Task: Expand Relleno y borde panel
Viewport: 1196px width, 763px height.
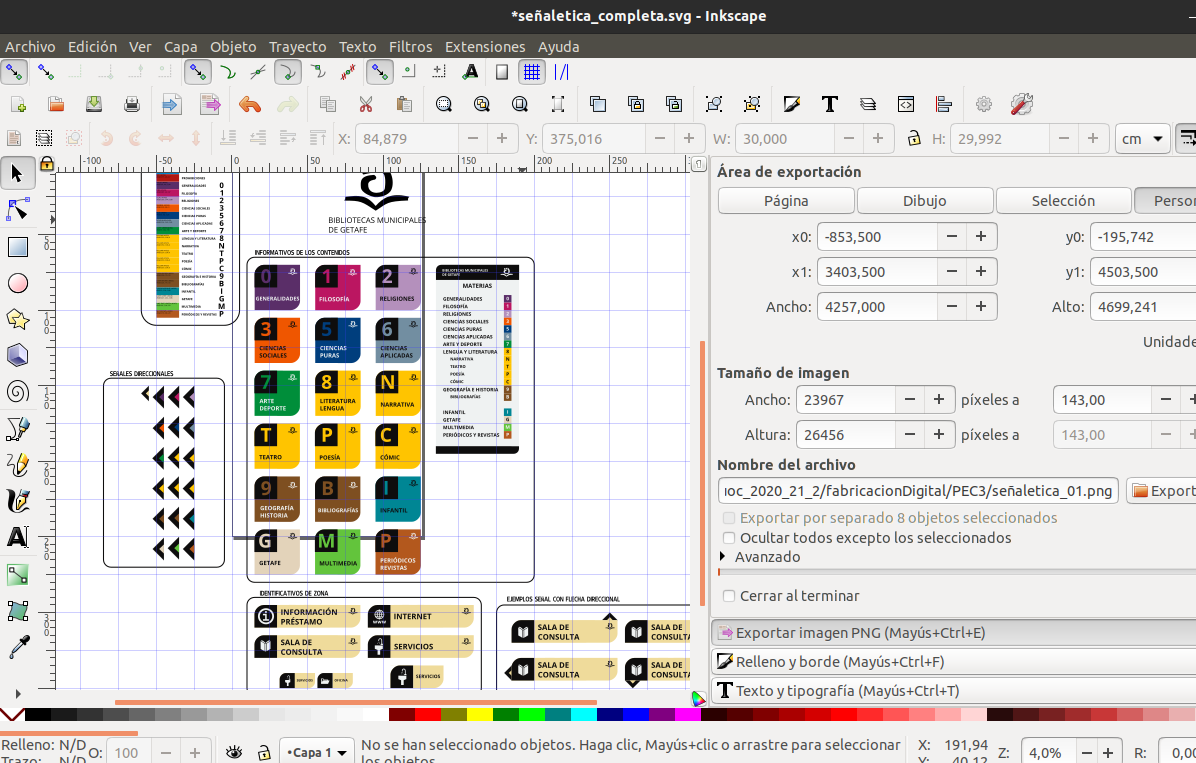Action: coord(953,662)
